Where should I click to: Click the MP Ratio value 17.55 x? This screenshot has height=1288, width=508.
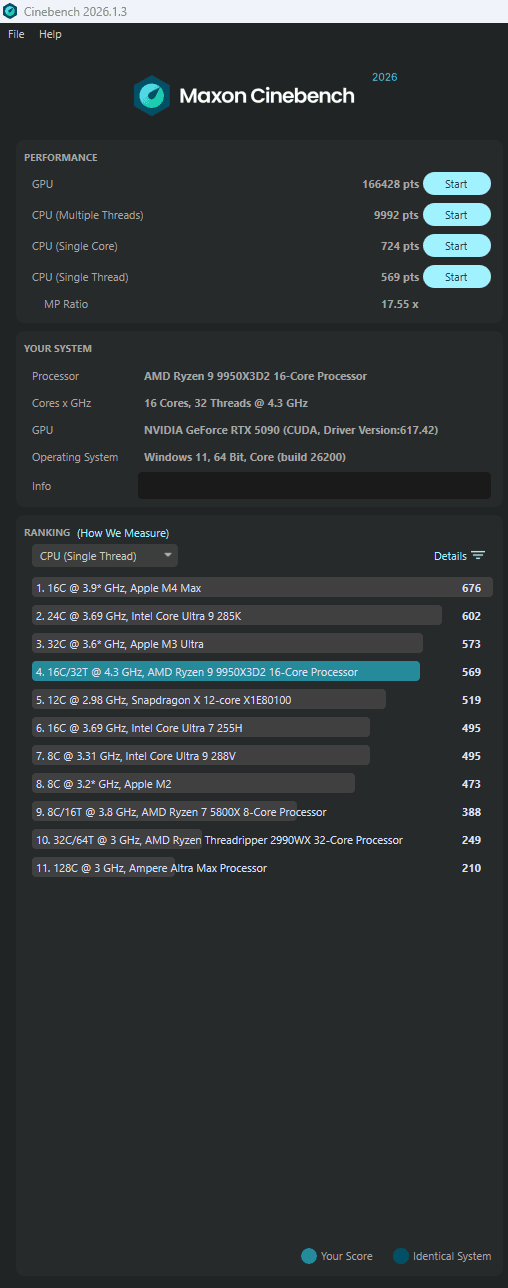pos(400,304)
